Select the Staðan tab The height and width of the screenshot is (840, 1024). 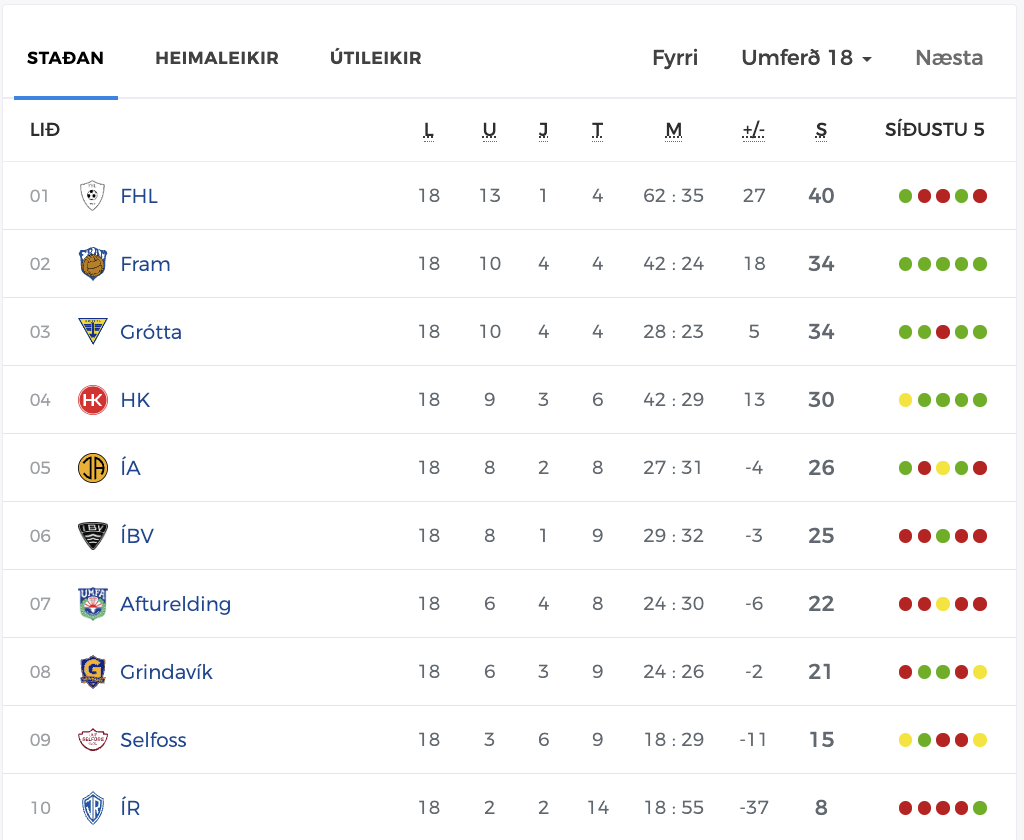(x=66, y=58)
